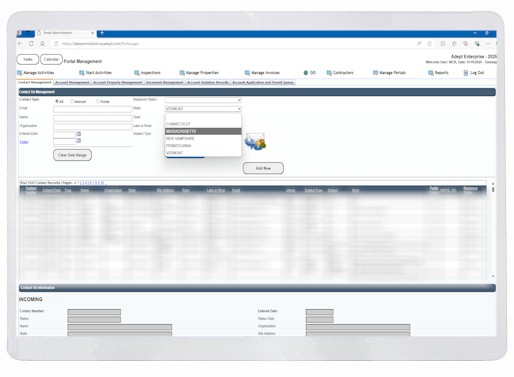This screenshot has height=377, width=514.
Task: Go back in the browser
Action: pos(20,43)
